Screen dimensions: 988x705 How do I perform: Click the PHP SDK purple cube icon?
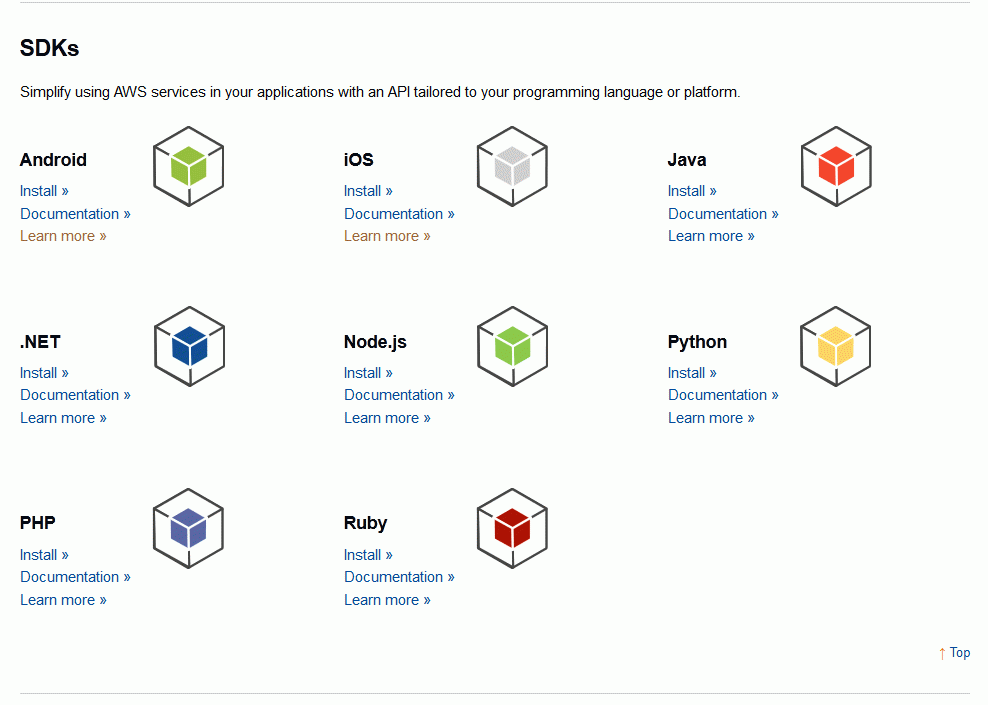tap(188, 528)
